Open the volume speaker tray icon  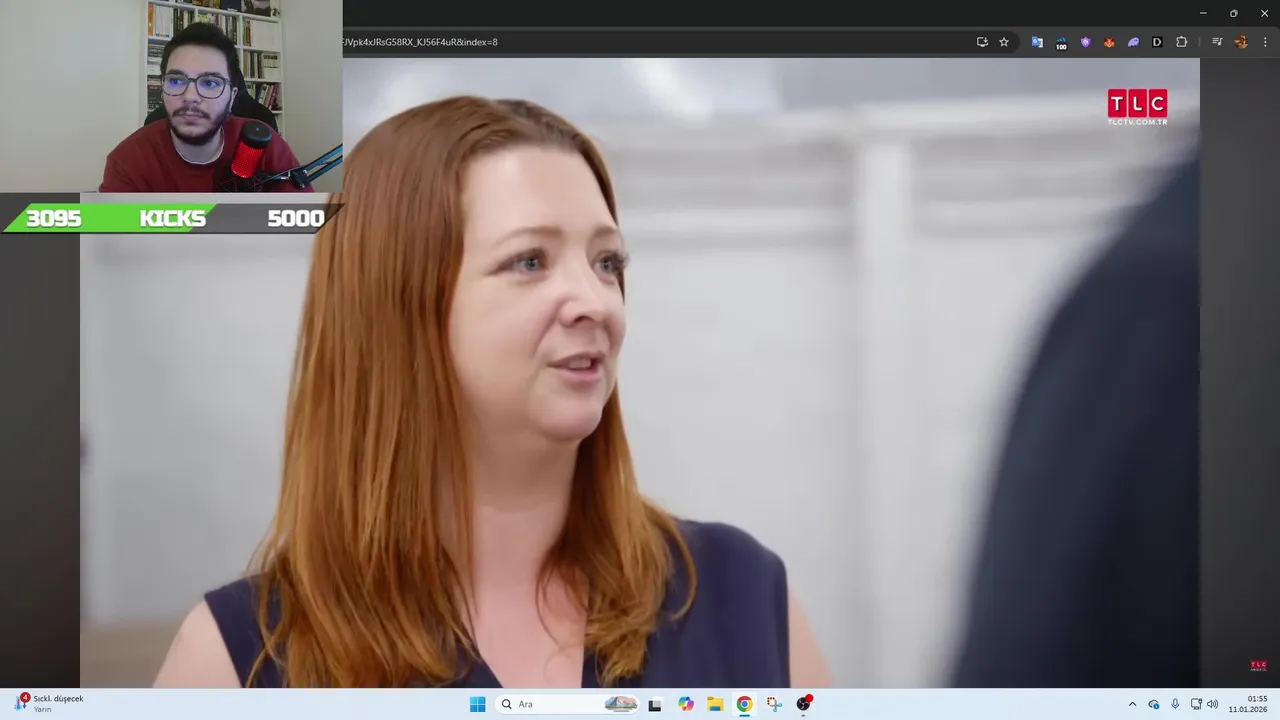[x=1213, y=704]
